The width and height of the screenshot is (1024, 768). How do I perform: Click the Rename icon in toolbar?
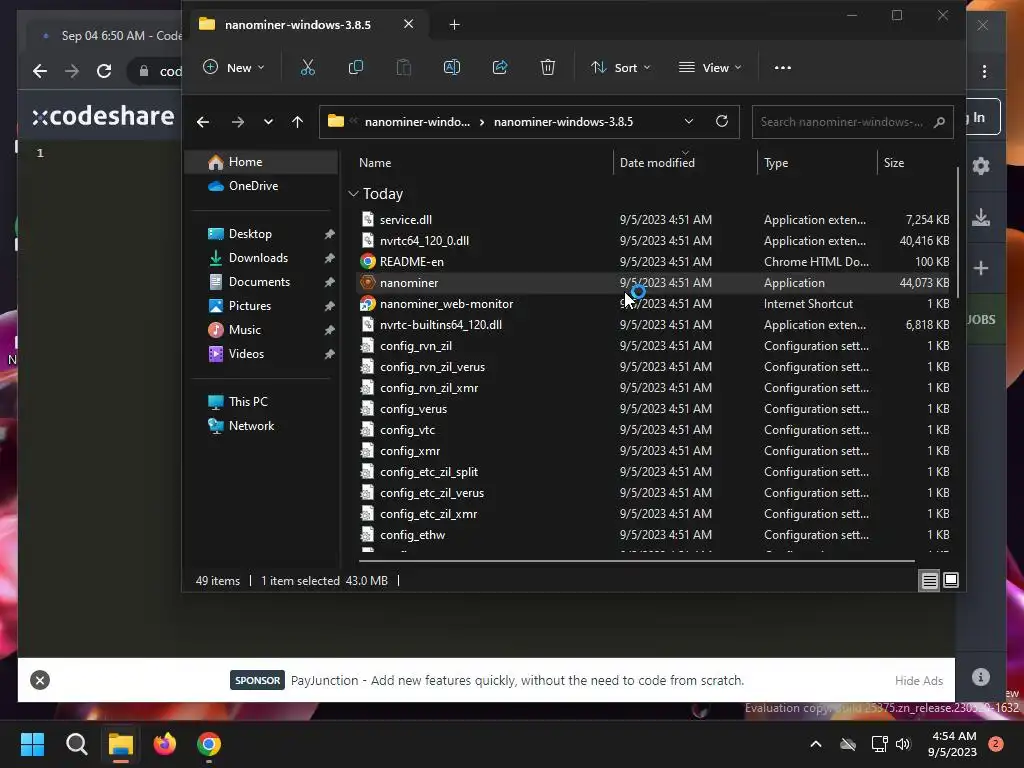pos(452,67)
